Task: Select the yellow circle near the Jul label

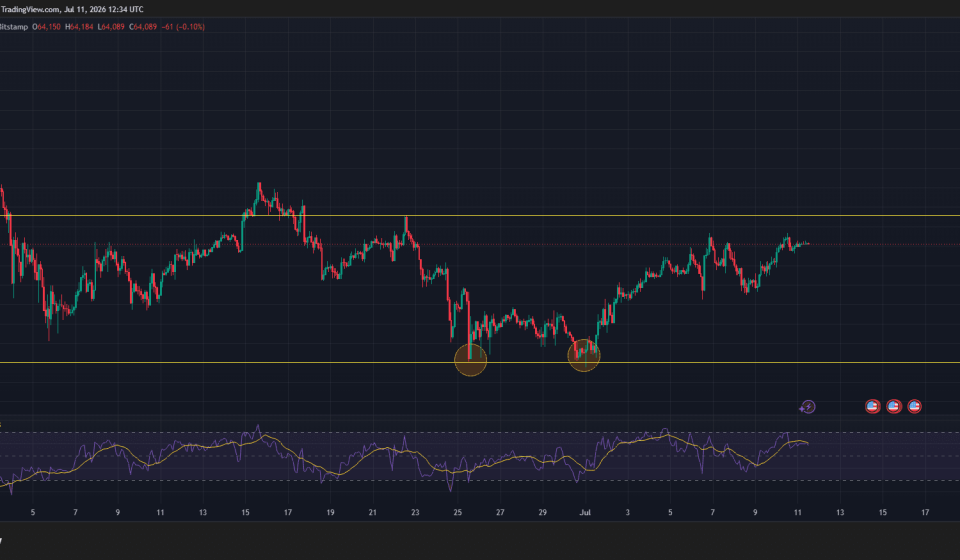Action: 584,355
